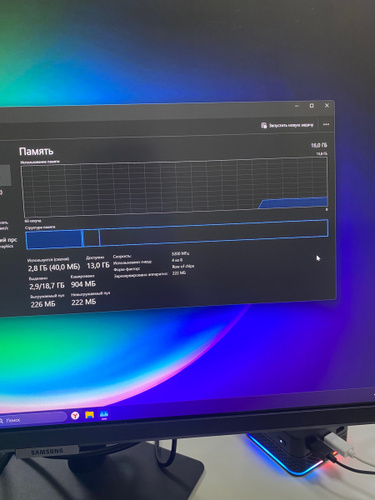Click the 904 МБ cached memory value
375x500 pixels.
pyautogui.click(x=83, y=284)
